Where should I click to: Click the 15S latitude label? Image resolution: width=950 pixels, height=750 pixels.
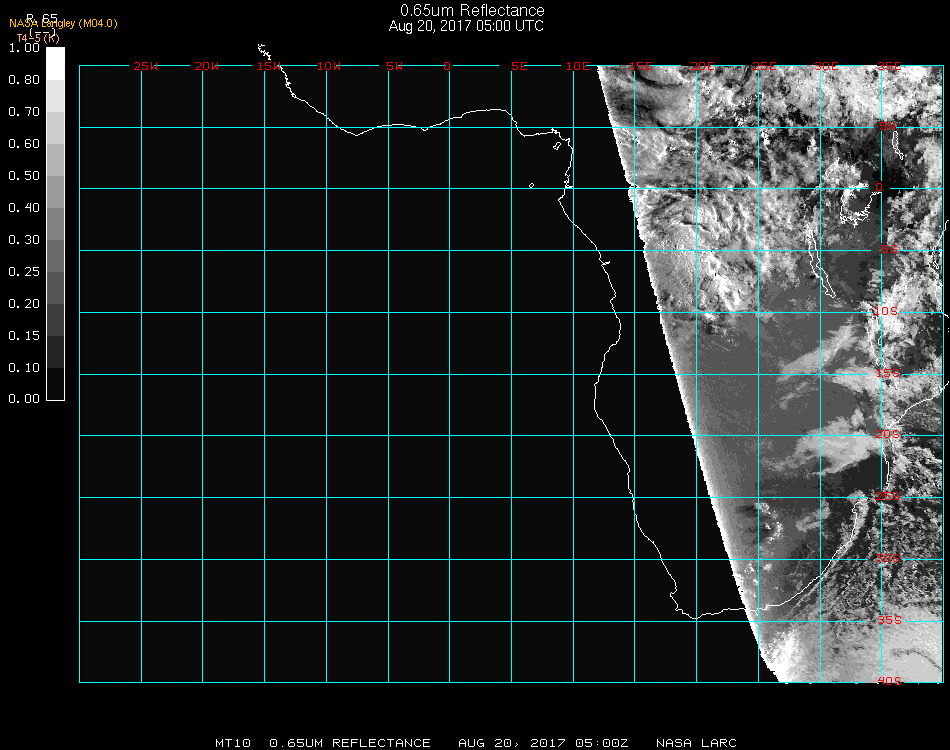pyautogui.click(x=888, y=373)
